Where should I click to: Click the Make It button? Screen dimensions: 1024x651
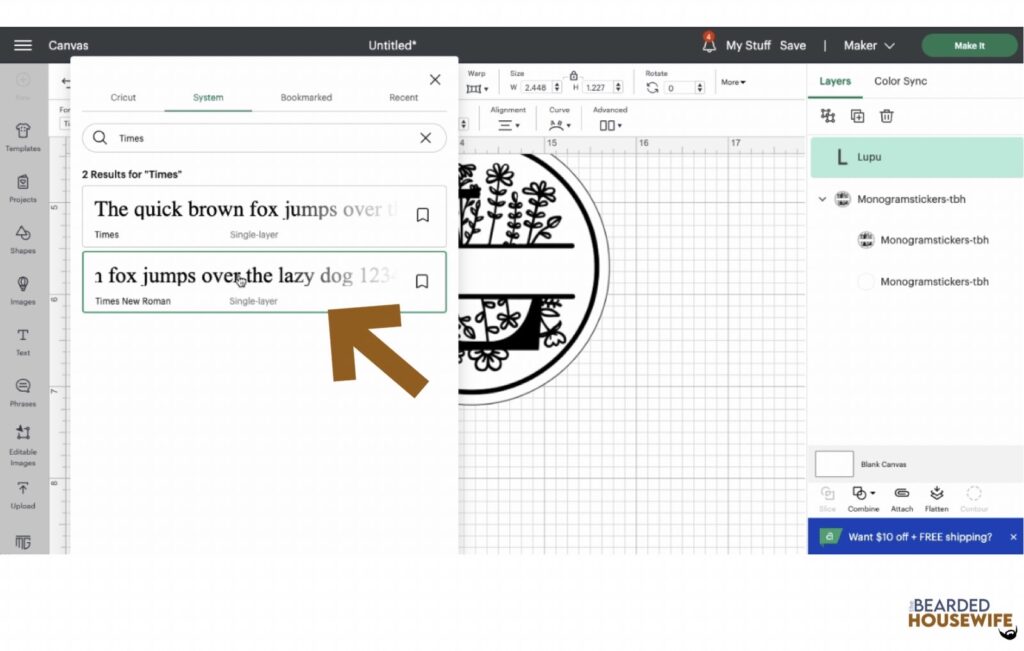(969, 46)
